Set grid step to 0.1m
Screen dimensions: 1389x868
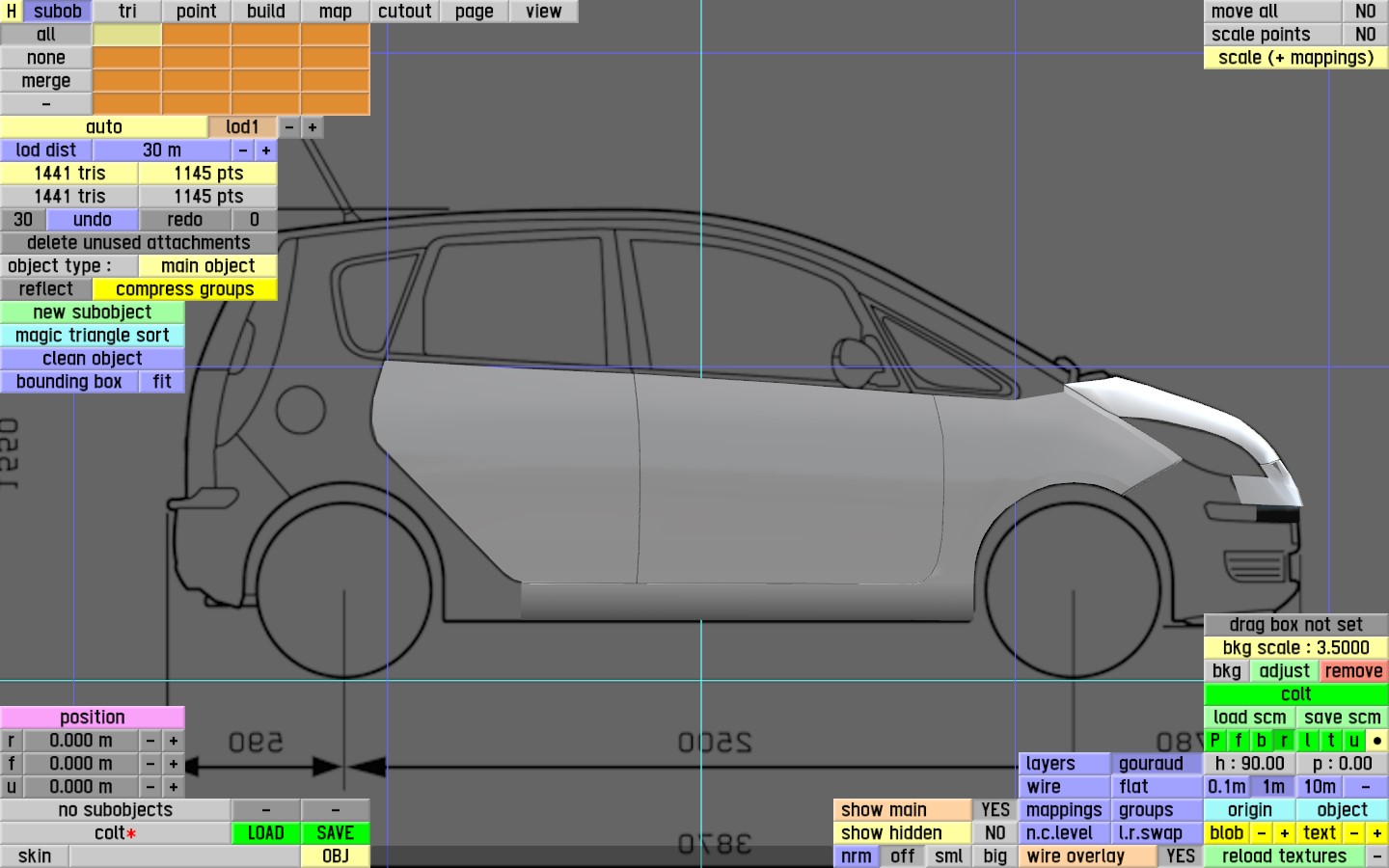tap(1227, 787)
